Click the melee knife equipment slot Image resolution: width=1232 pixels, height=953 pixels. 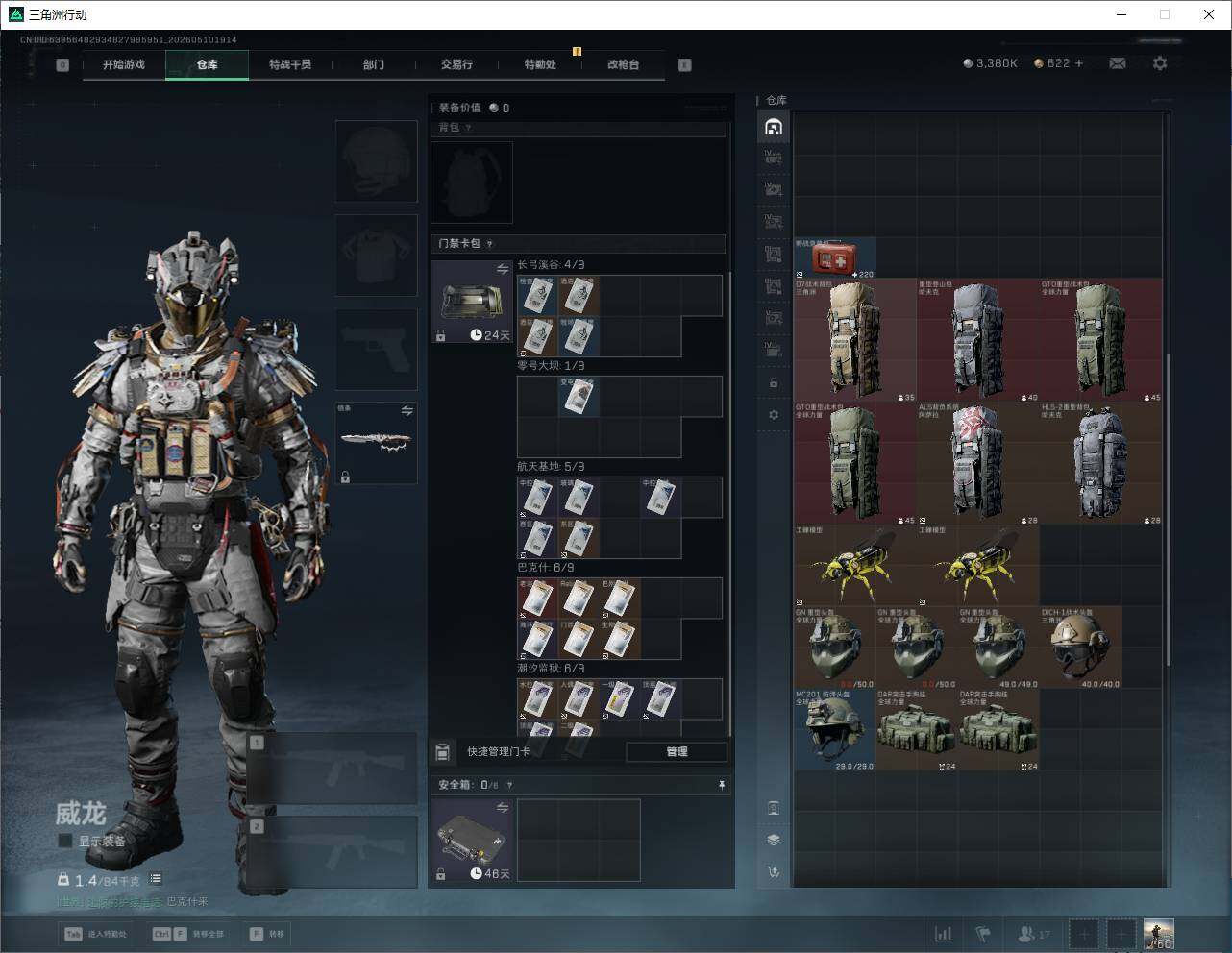coord(376,442)
